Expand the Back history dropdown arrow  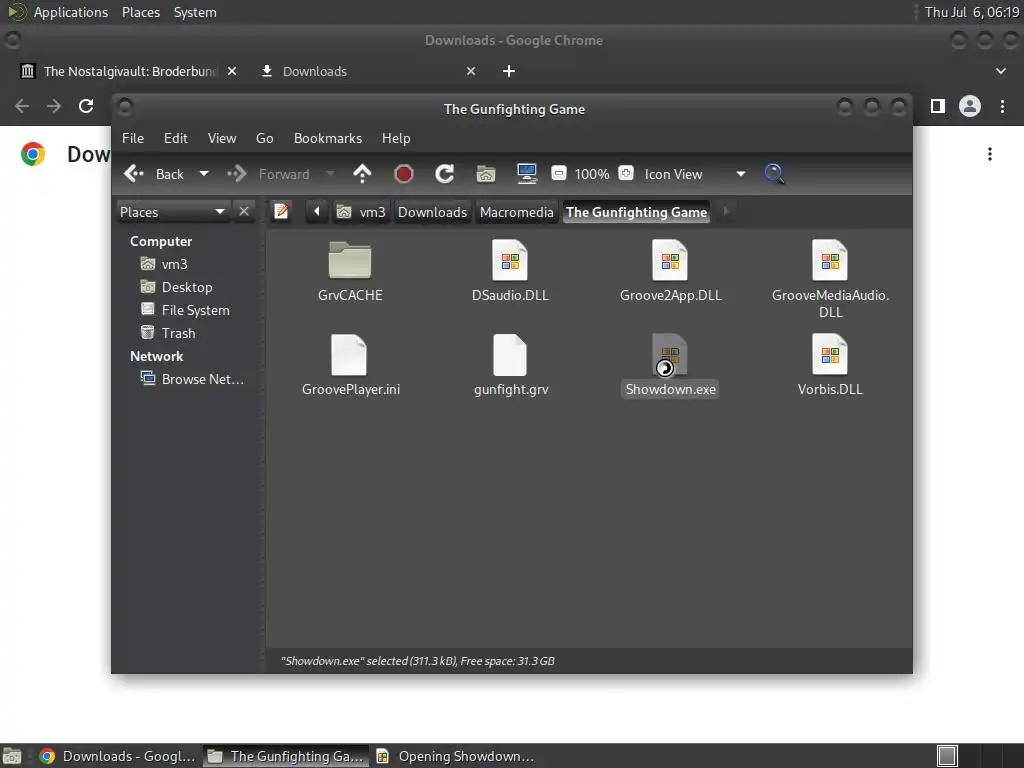point(204,174)
